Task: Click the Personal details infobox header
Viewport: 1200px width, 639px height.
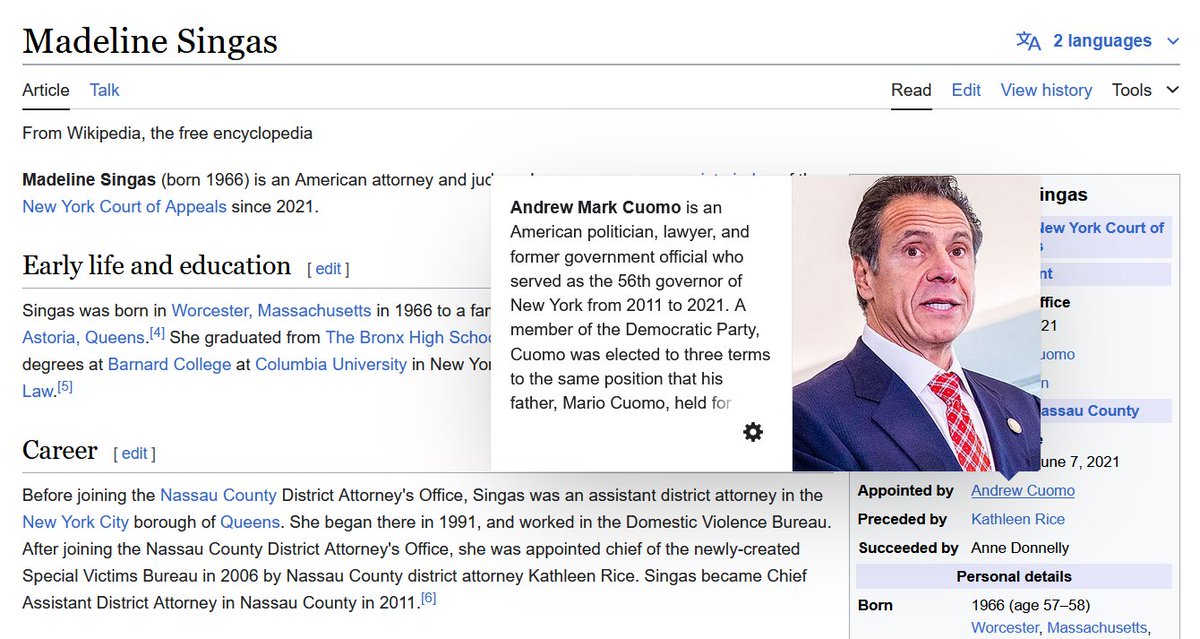Action: point(1014,576)
